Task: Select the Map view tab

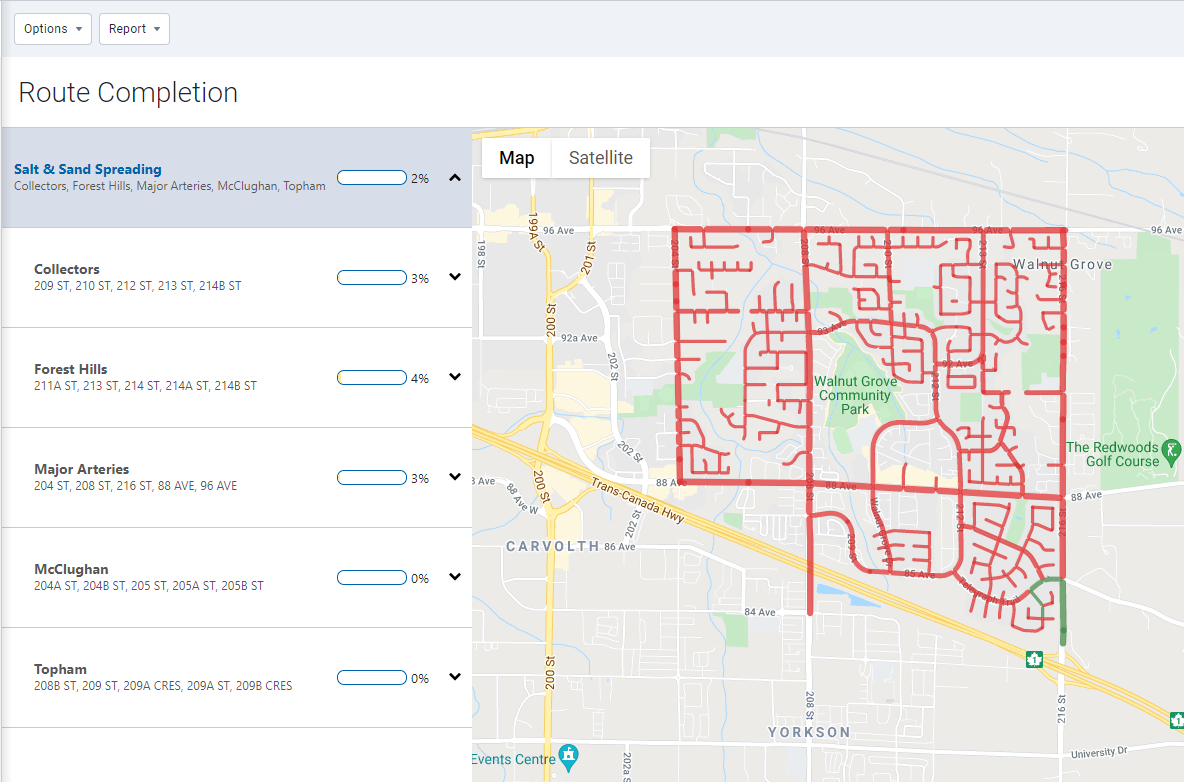Action: pyautogui.click(x=517, y=158)
